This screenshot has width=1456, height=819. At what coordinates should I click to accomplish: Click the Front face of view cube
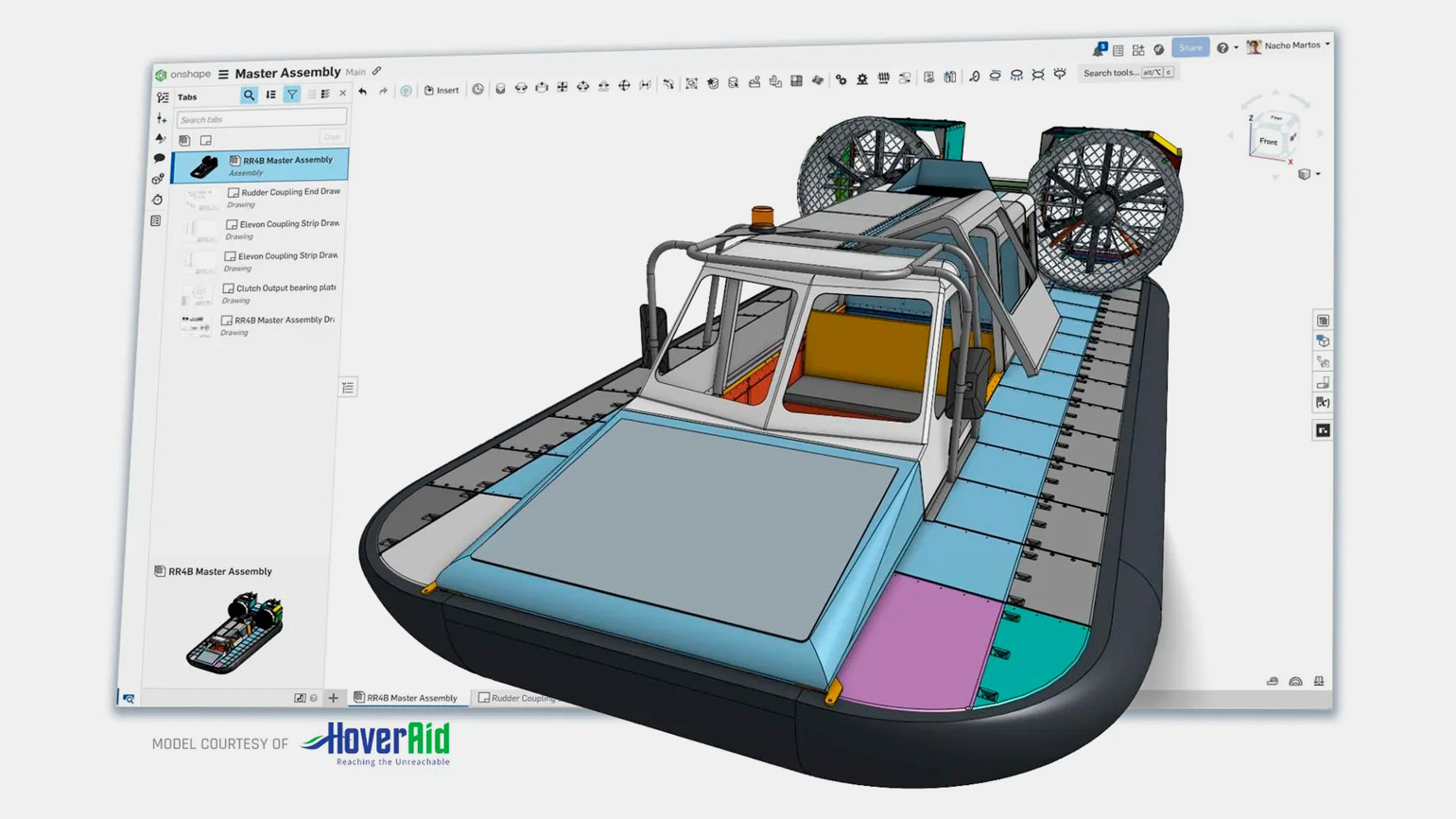tap(1268, 142)
